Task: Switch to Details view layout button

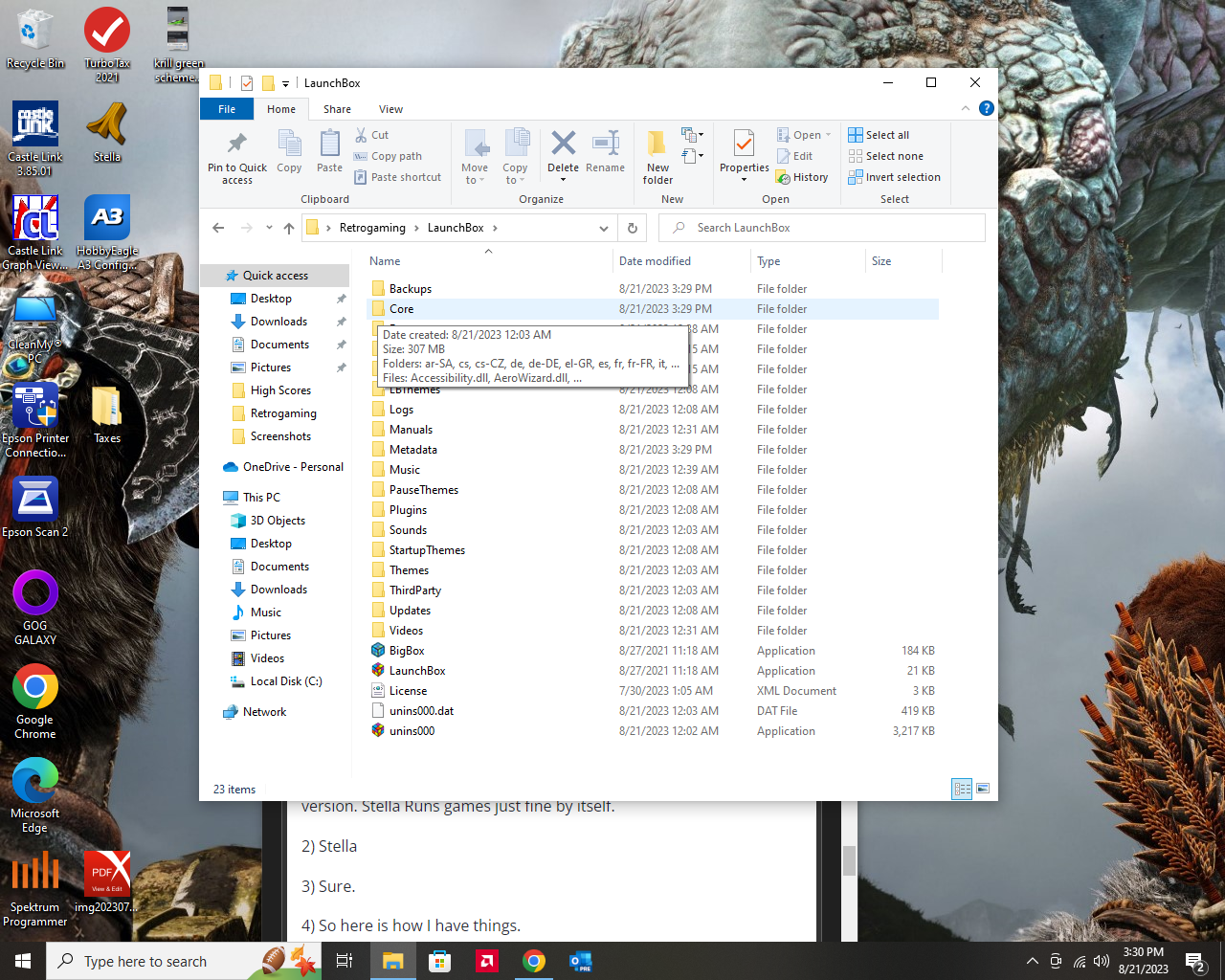Action: pyautogui.click(x=962, y=789)
